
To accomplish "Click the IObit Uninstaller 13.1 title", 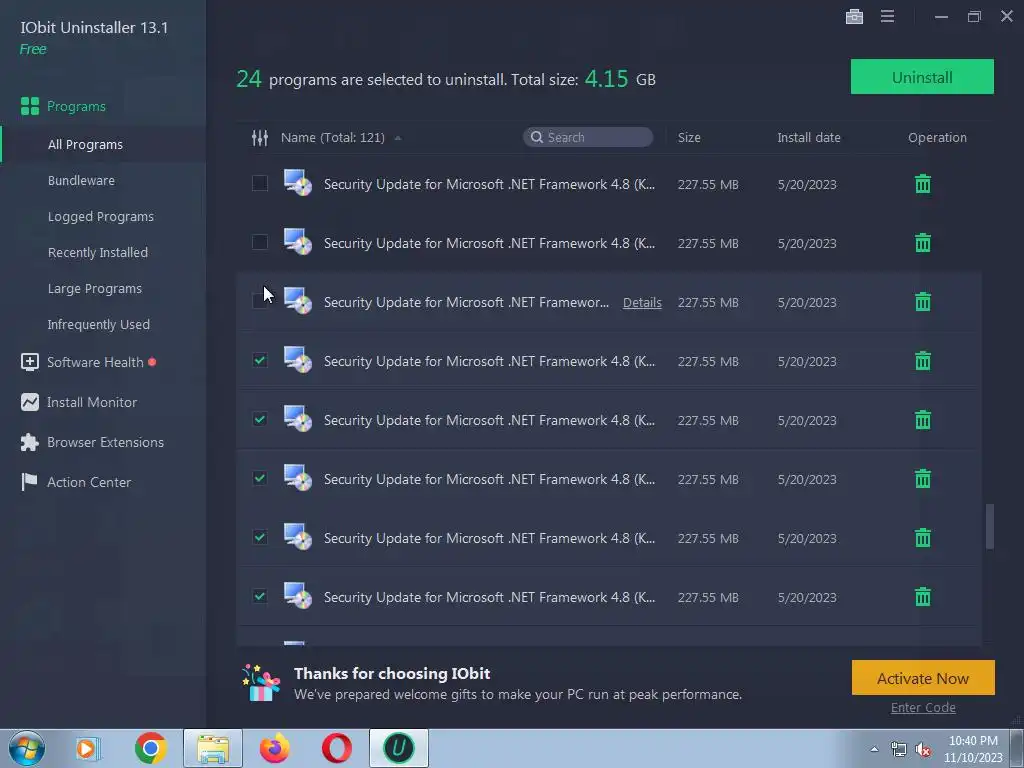I will [x=94, y=27].
